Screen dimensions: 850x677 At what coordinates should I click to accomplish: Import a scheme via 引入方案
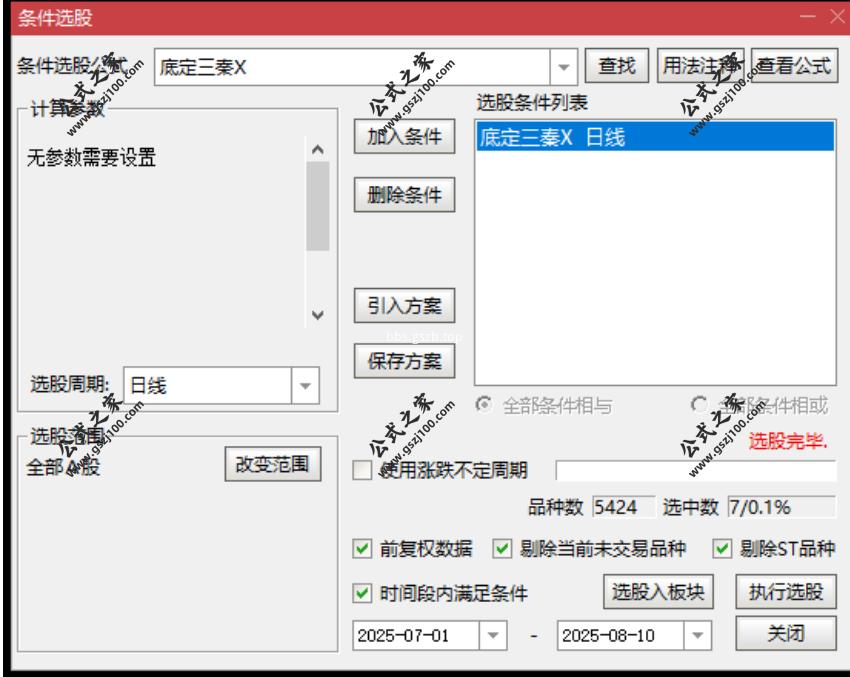point(404,306)
